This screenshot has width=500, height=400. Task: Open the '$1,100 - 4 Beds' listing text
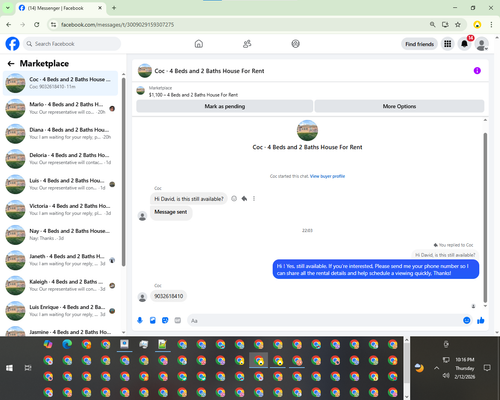coord(193,95)
